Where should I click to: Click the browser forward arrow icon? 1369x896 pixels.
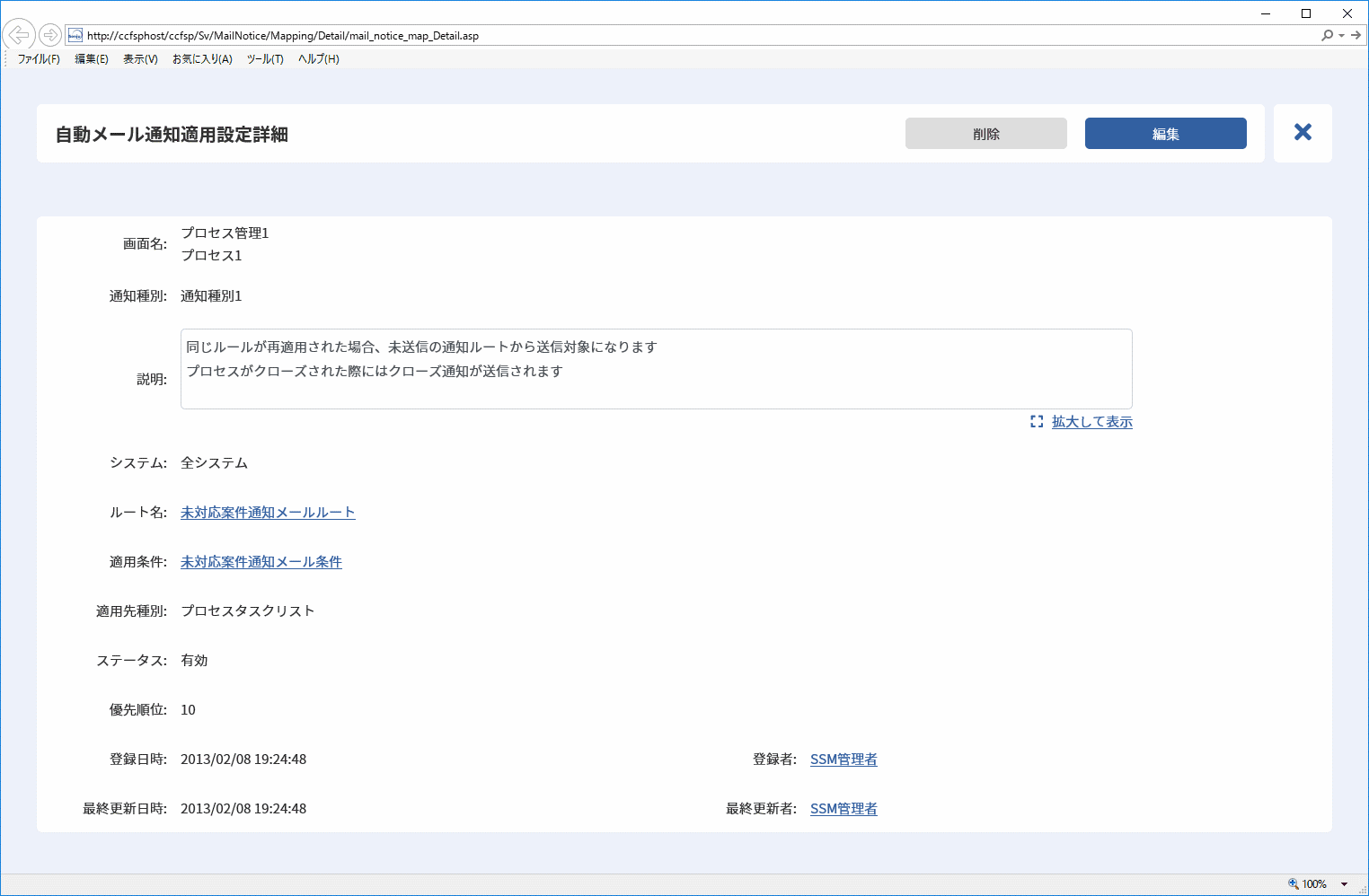point(50,35)
